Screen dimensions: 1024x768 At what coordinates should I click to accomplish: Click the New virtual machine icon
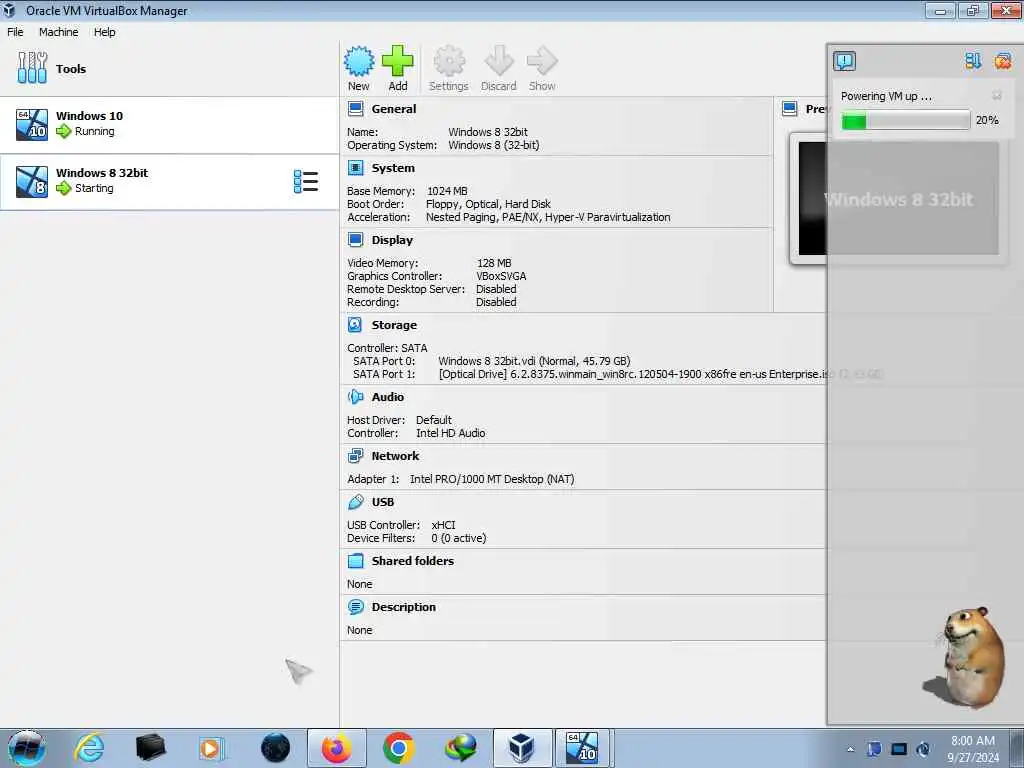pos(359,61)
